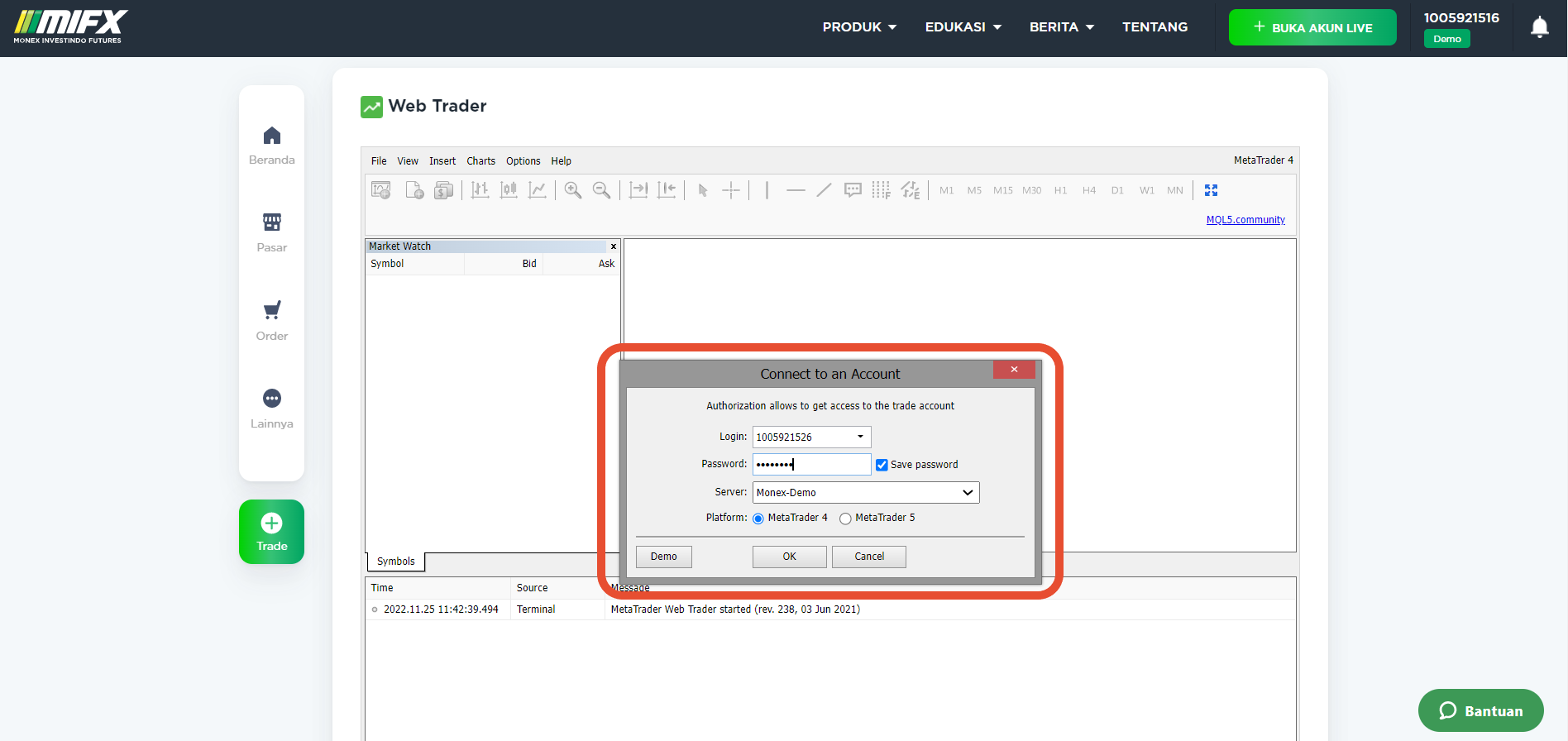
Task: Click Cancel in Connect dialog
Action: (869, 557)
